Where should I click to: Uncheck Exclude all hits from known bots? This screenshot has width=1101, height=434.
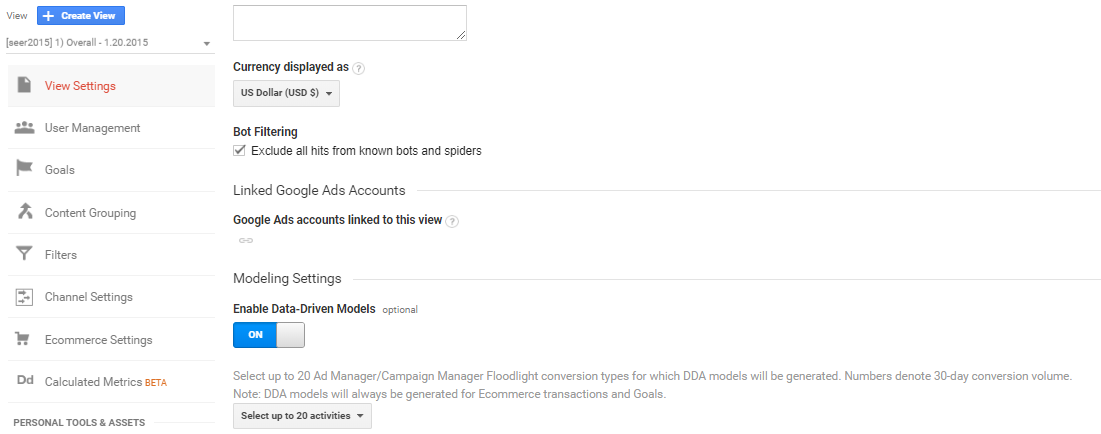tap(239, 151)
